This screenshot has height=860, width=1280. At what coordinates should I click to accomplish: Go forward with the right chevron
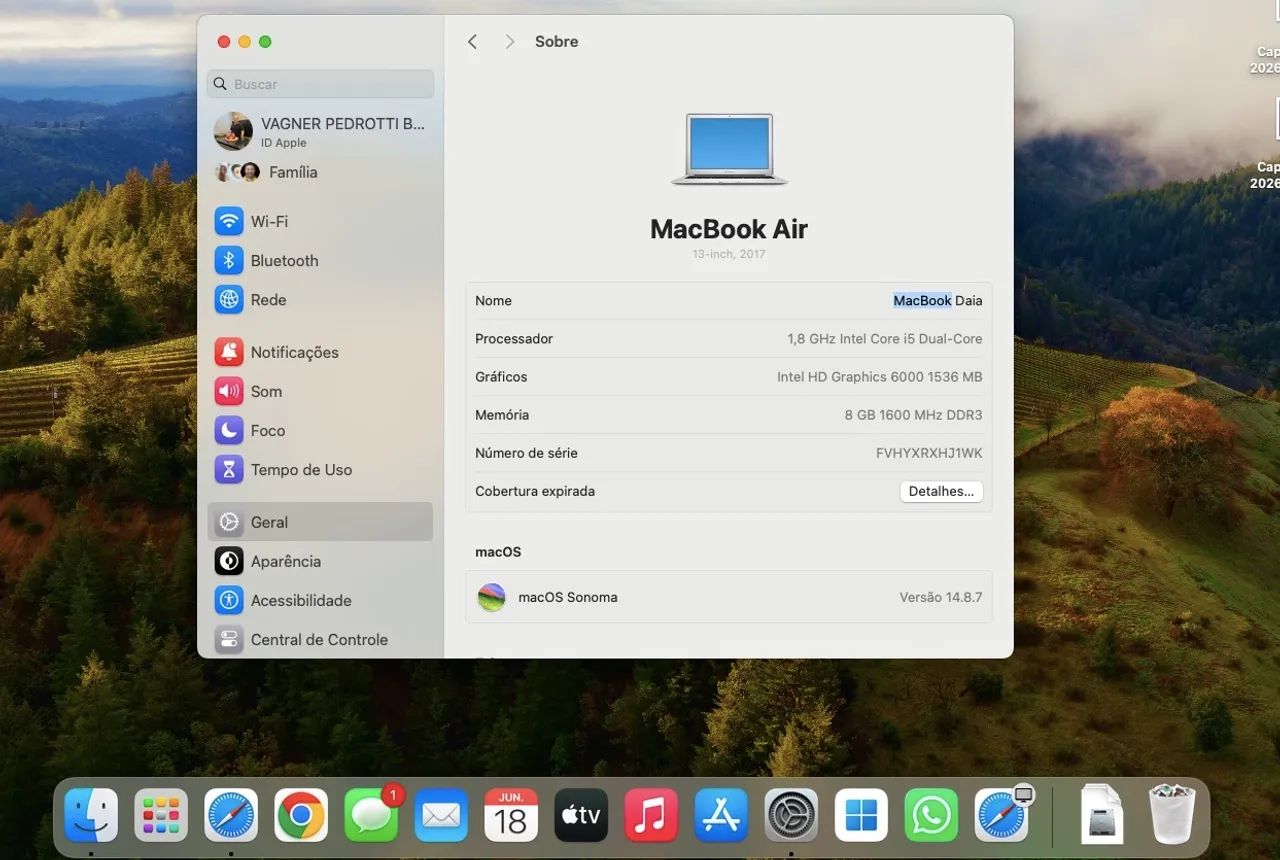coord(510,41)
